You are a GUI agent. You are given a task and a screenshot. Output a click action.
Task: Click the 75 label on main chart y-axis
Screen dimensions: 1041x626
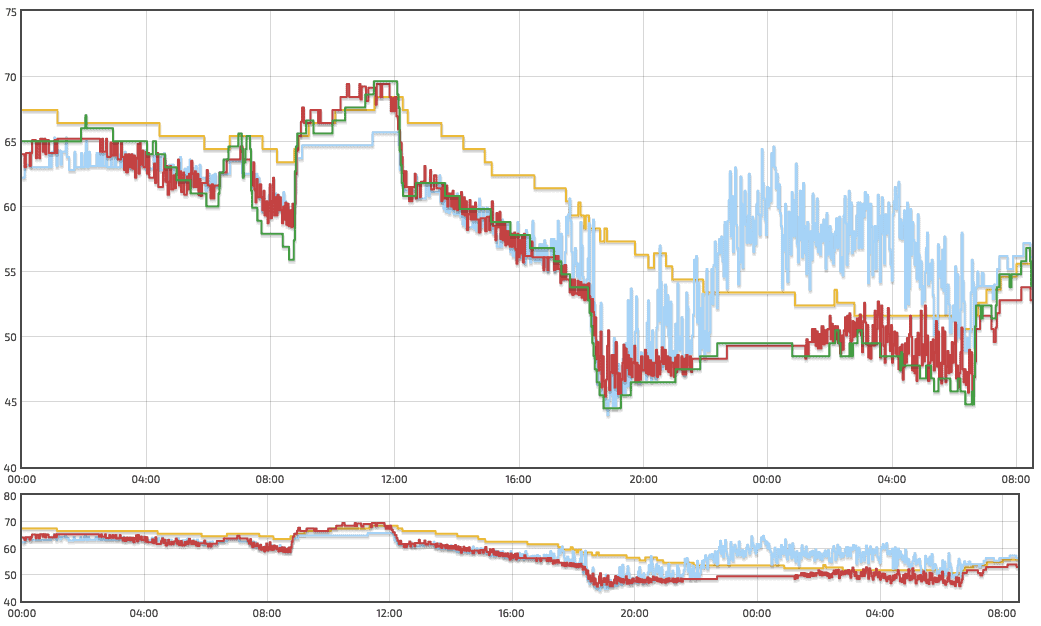[11, 12]
